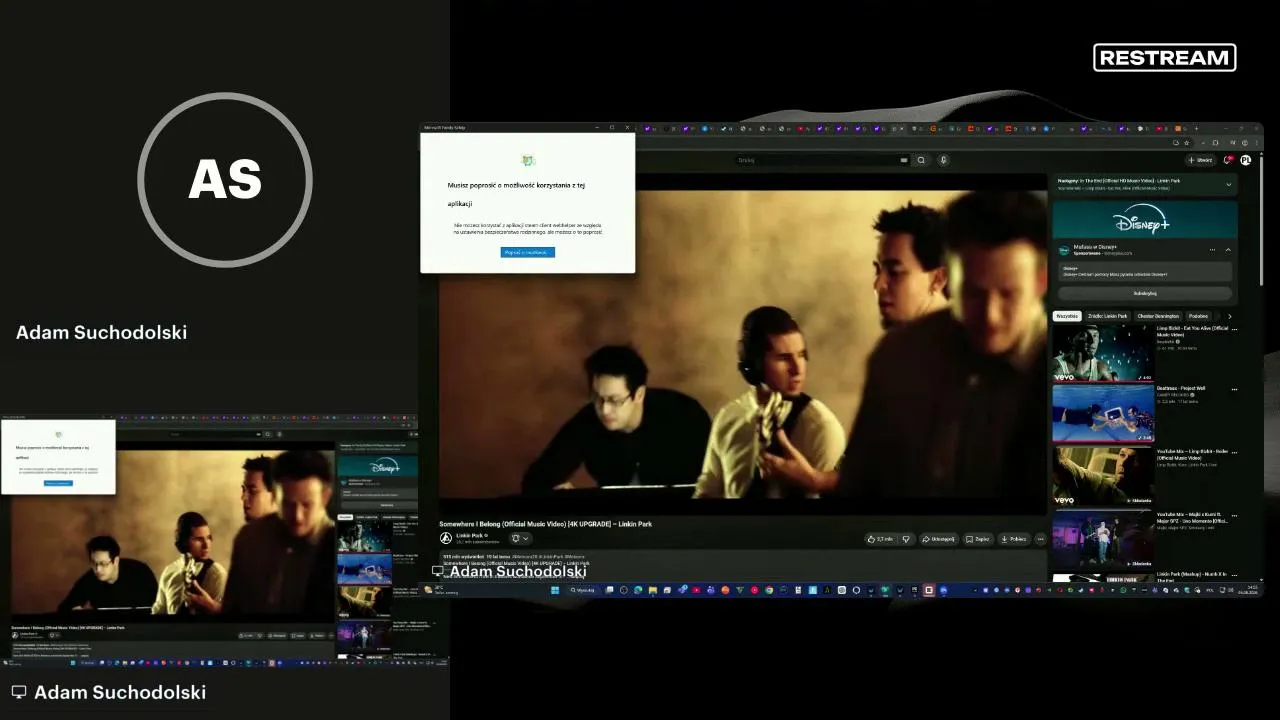Open the subscription notification bell dropdown
The height and width of the screenshot is (720, 1280).
pyautogui.click(x=520, y=538)
